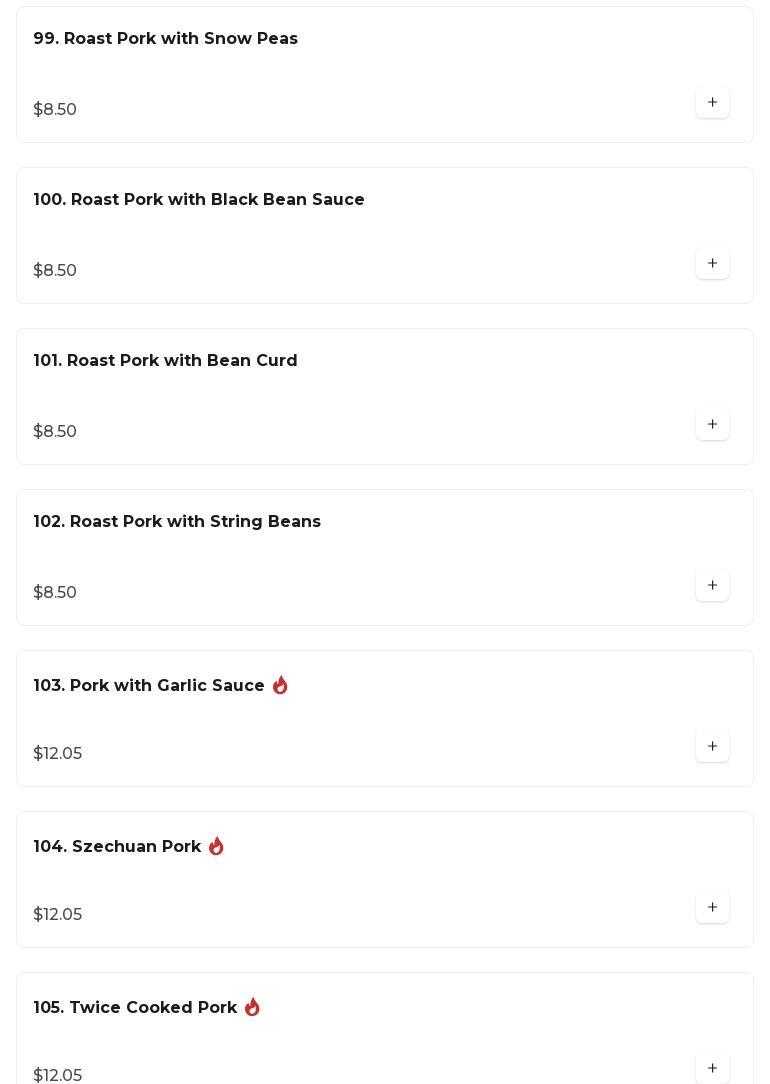Open item 99 Roast Pork with Snow Peas
Image resolution: width=770 pixels, height=1084 pixels.
(x=166, y=39)
